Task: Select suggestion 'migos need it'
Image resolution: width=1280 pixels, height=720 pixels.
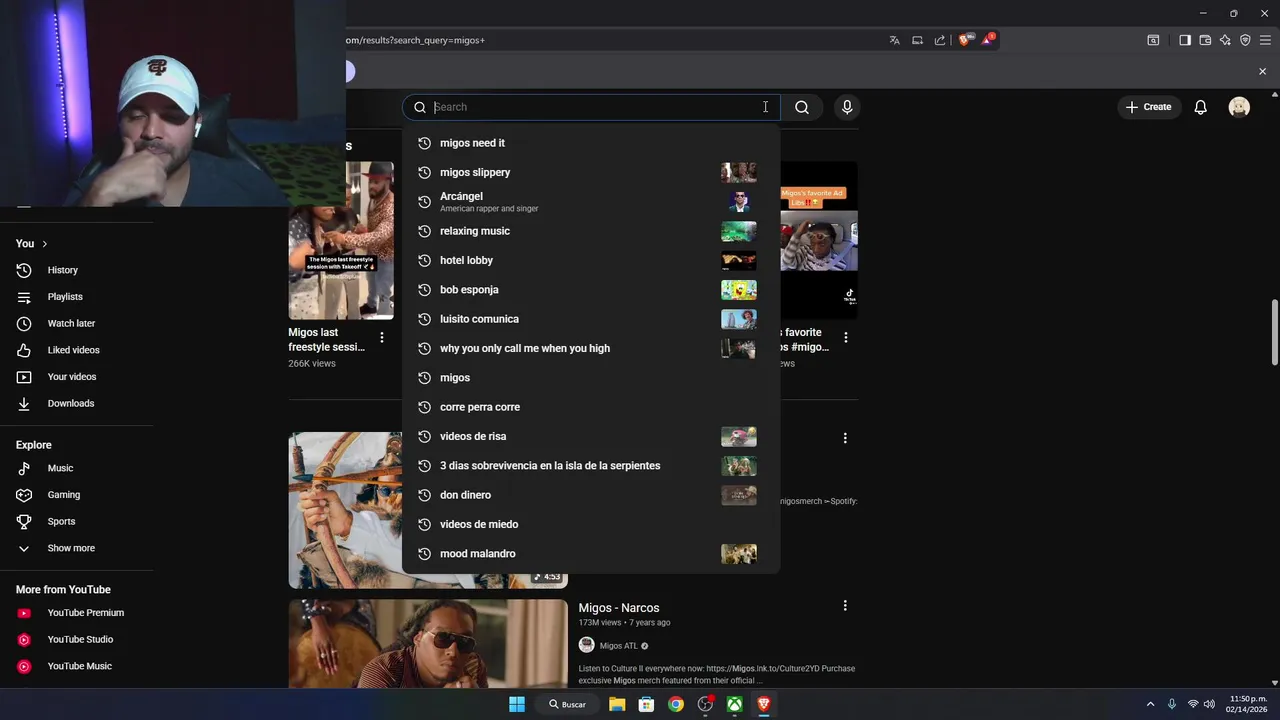Action: pyautogui.click(x=591, y=143)
